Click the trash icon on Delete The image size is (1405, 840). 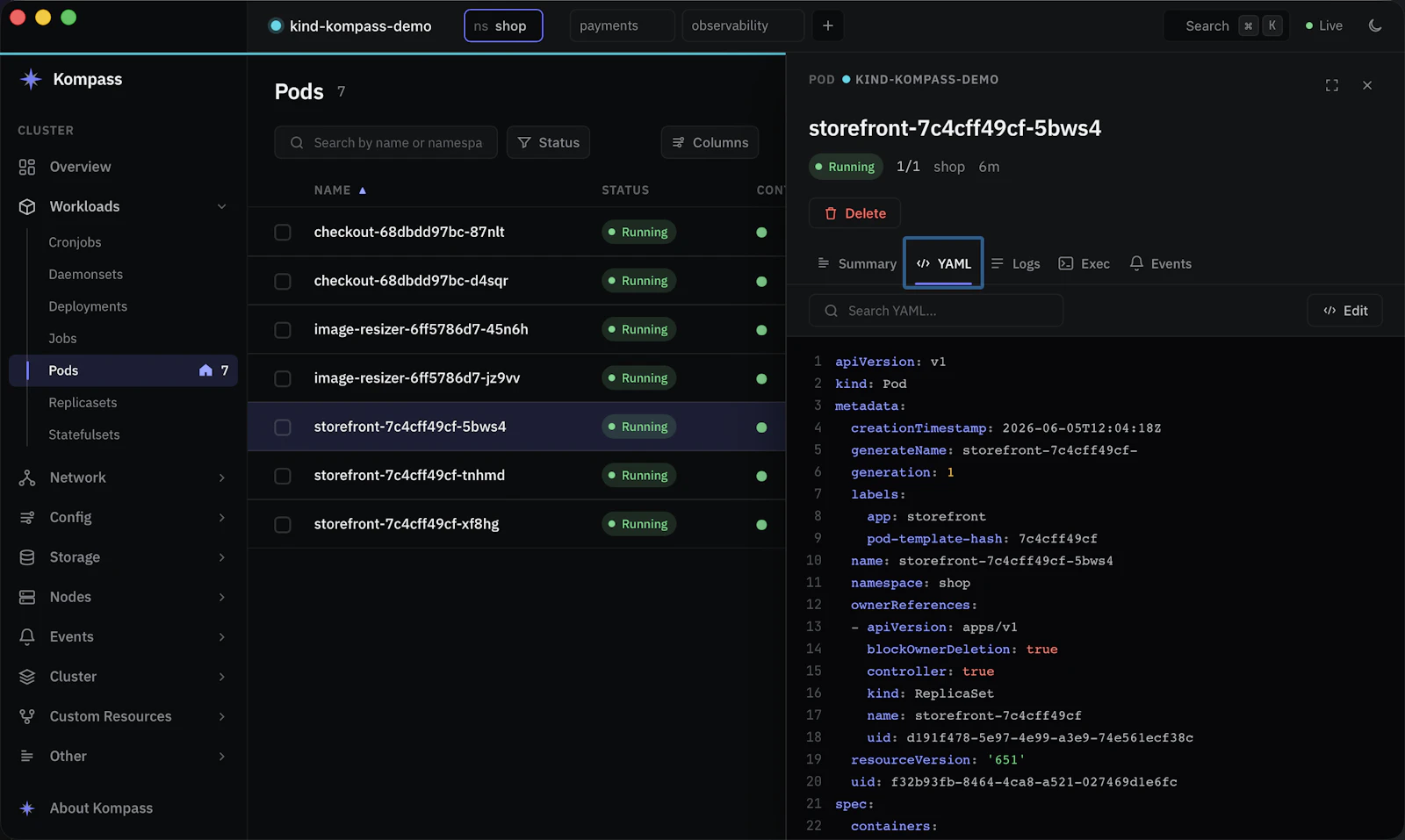pyautogui.click(x=831, y=213)
